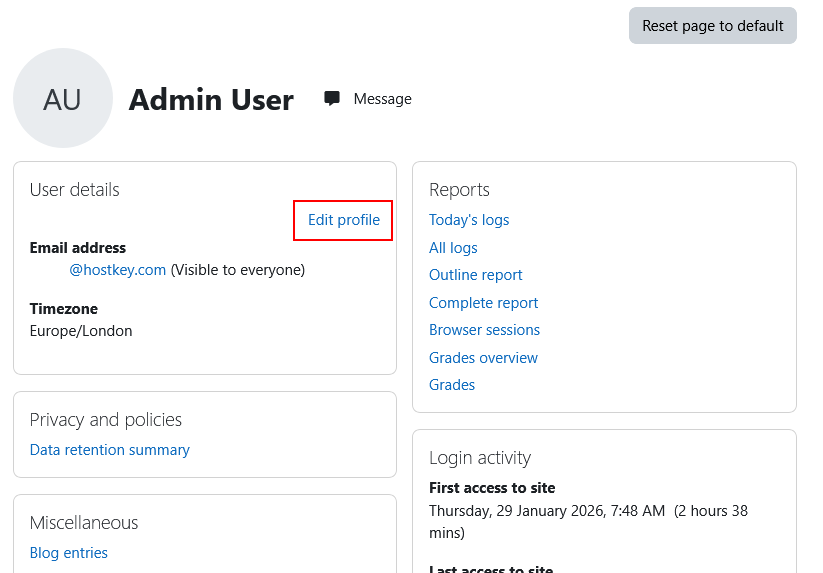Click the Message text link

pos(382,99)
